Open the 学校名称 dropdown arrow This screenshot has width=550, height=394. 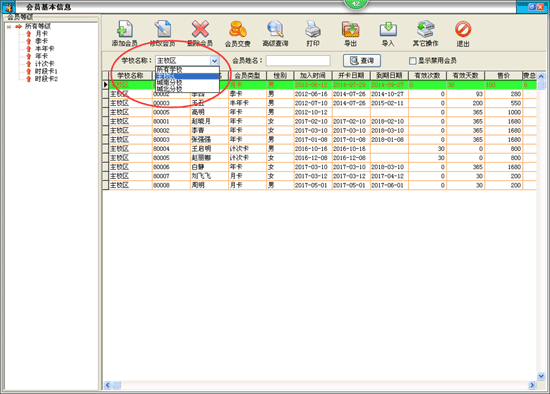coord(214,61)
